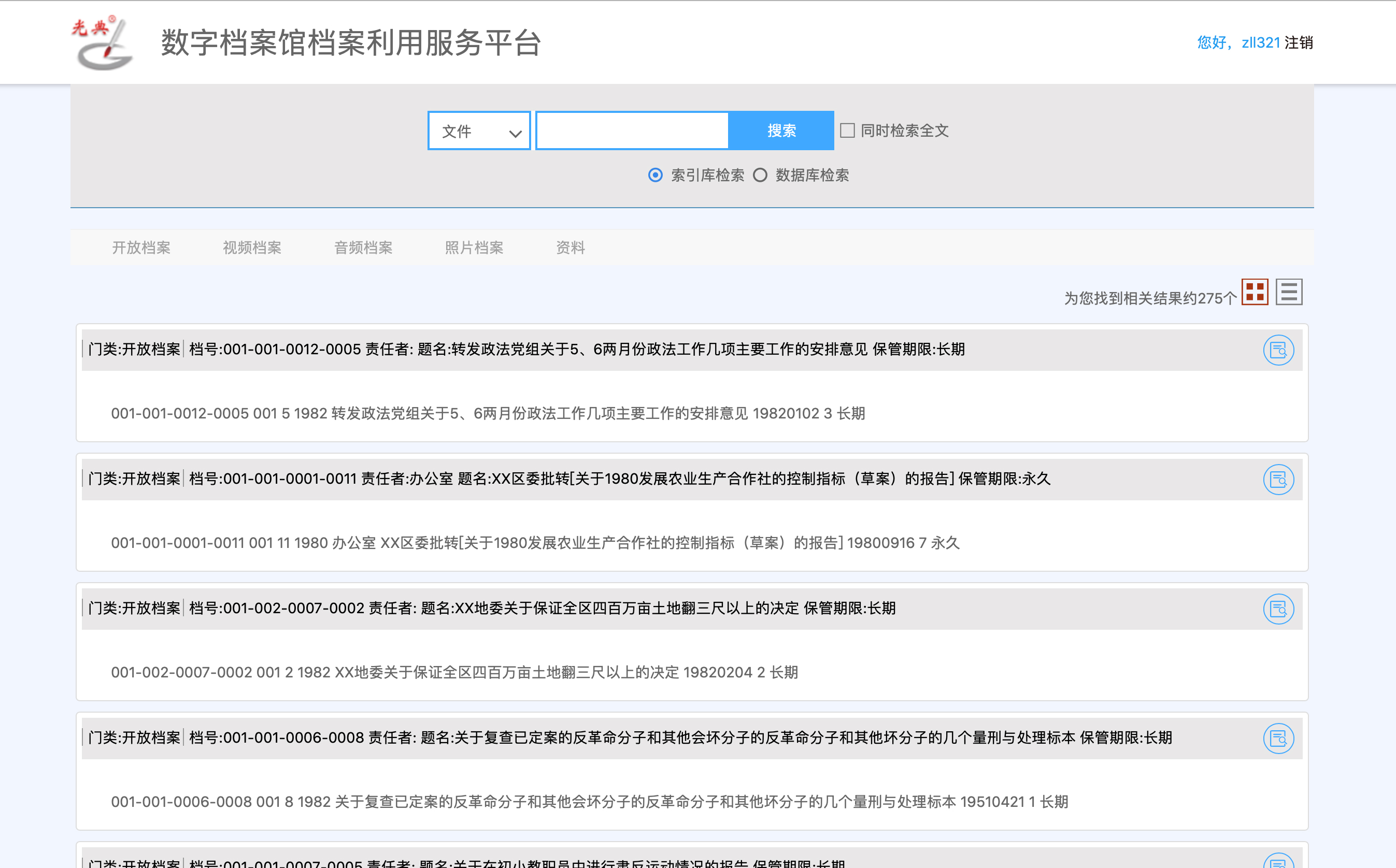The height and width of the screenshot is (868, 1396).
Task: Switch to 资料 tab
Action: click(571, 248)
